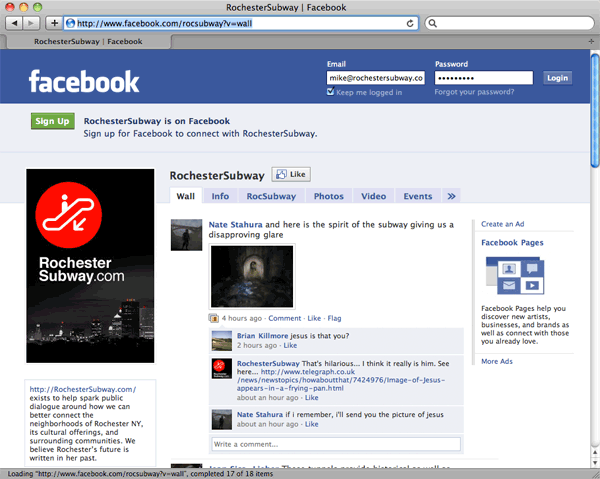Click the scrollbar down arrow

595,463
